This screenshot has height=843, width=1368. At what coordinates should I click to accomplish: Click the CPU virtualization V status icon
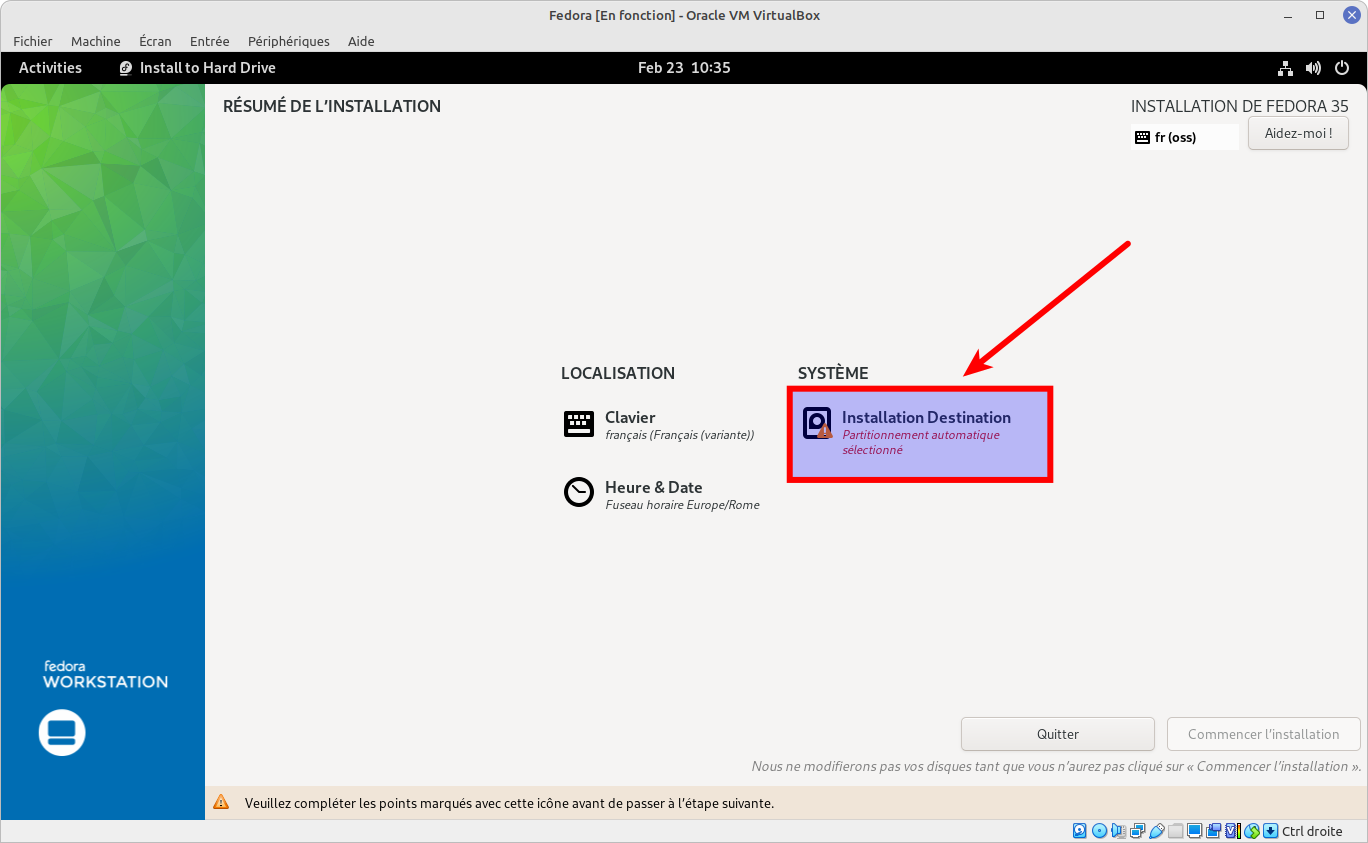coord(1234,831)
